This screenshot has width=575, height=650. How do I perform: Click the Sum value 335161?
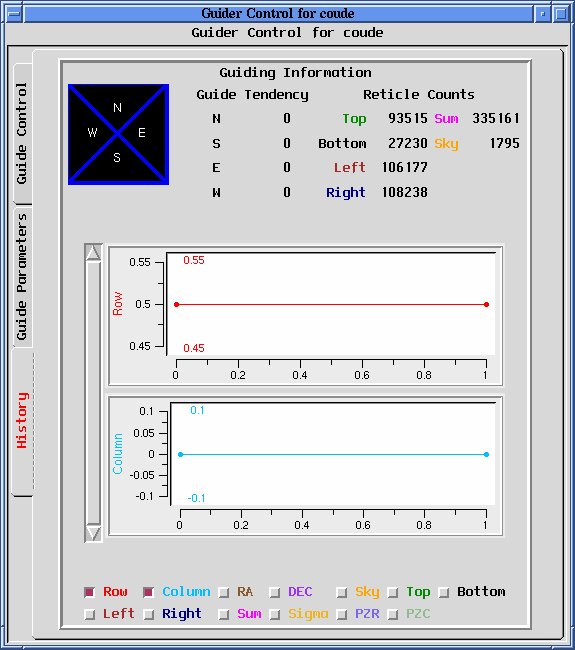pos(496,119)
